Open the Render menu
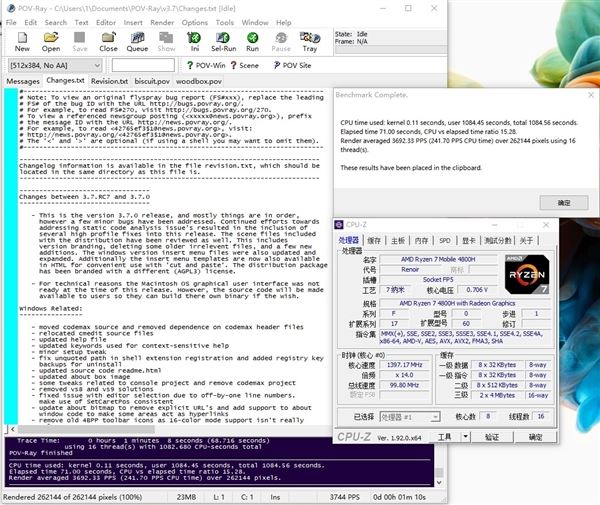 (x=162, y=23)
